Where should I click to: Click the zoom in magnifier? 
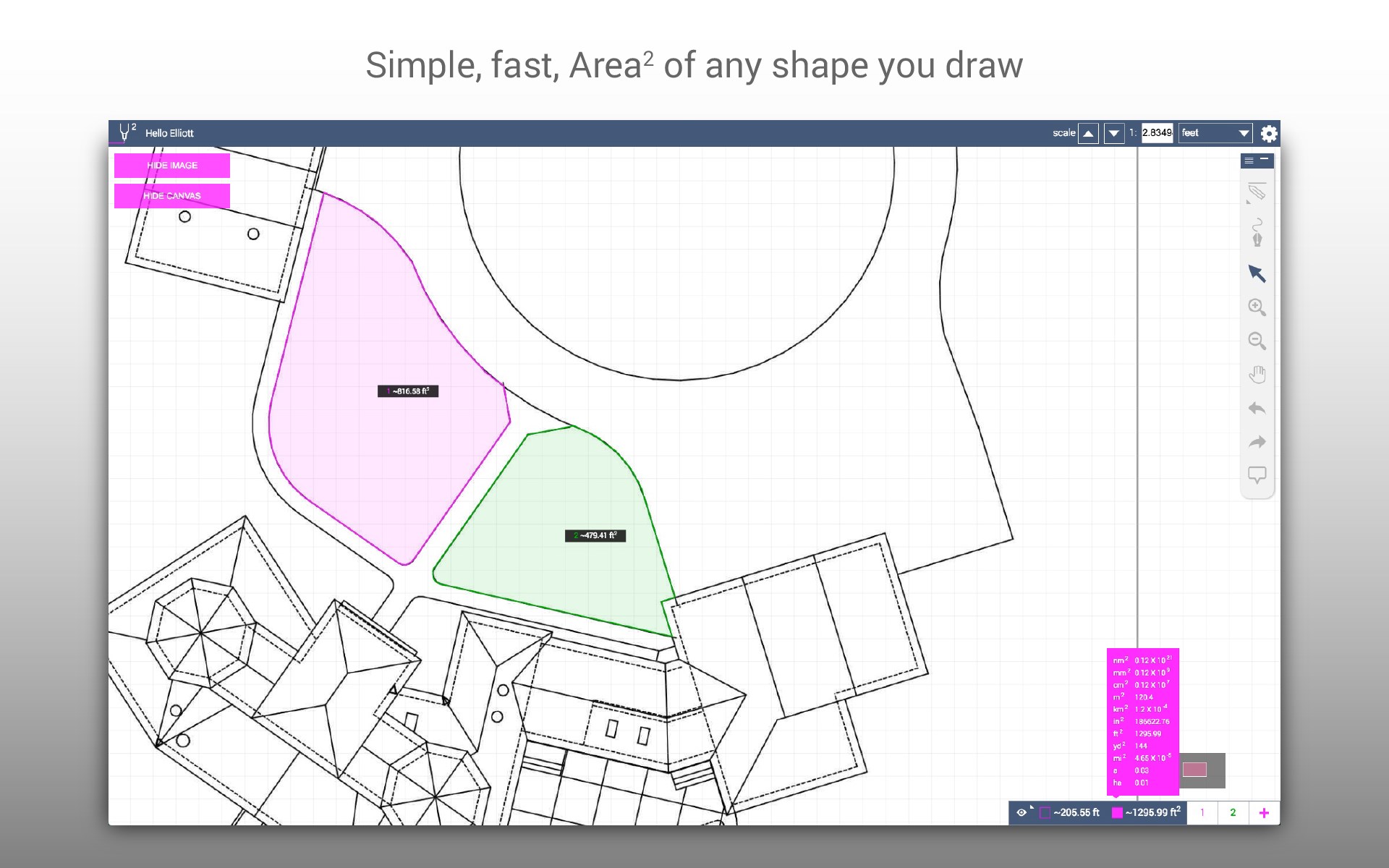1257,307
